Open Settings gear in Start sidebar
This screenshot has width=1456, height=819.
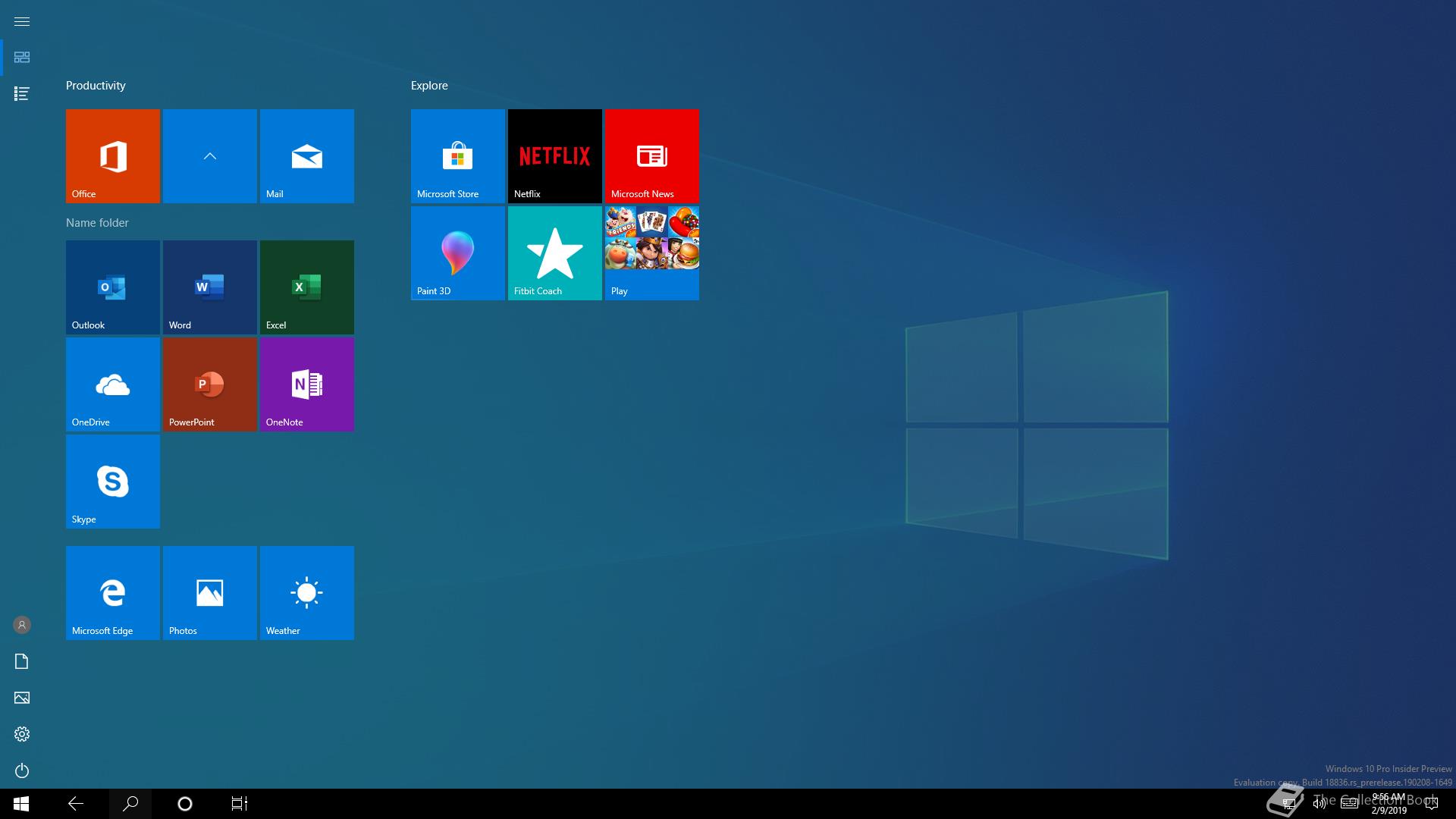point(22,734)
